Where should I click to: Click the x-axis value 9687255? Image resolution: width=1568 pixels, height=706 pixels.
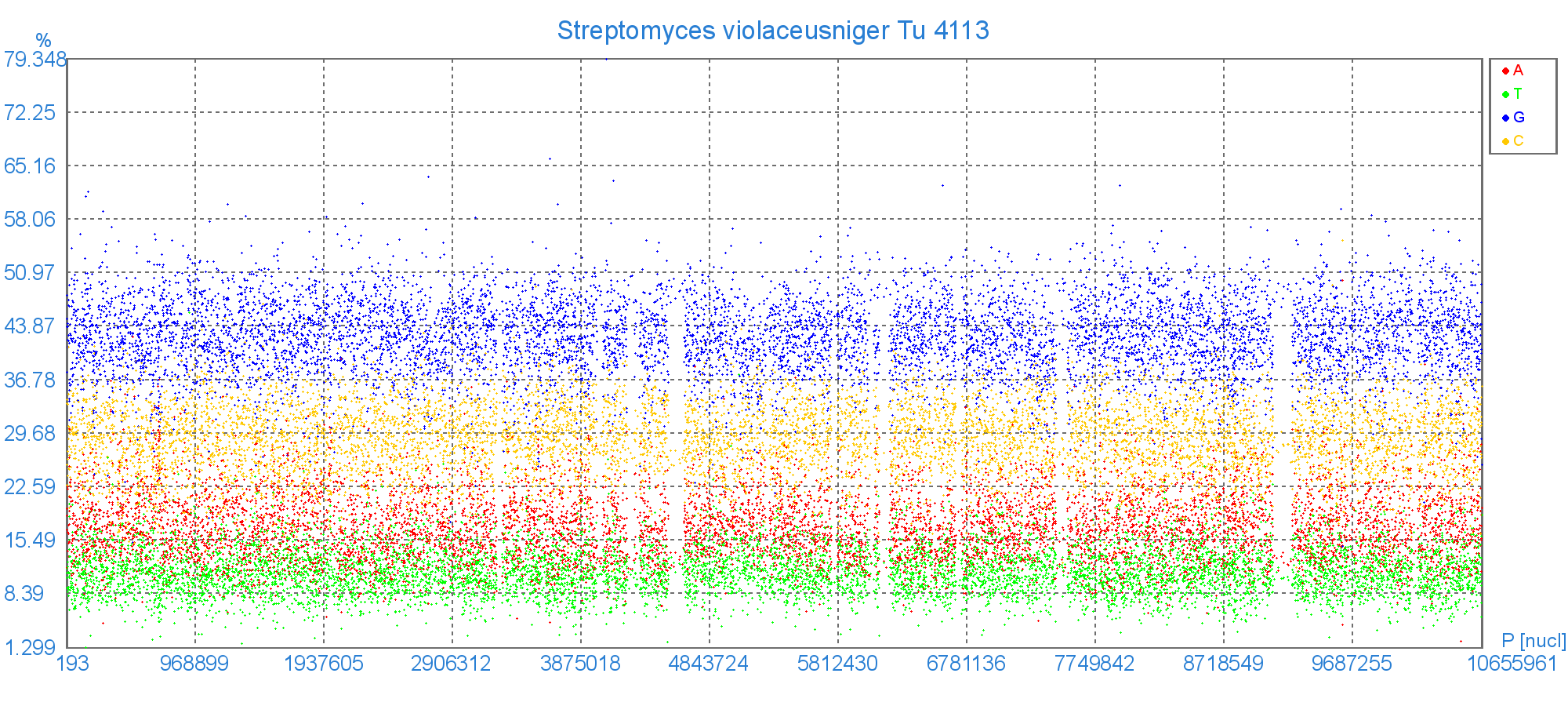tap(1352, 664)
